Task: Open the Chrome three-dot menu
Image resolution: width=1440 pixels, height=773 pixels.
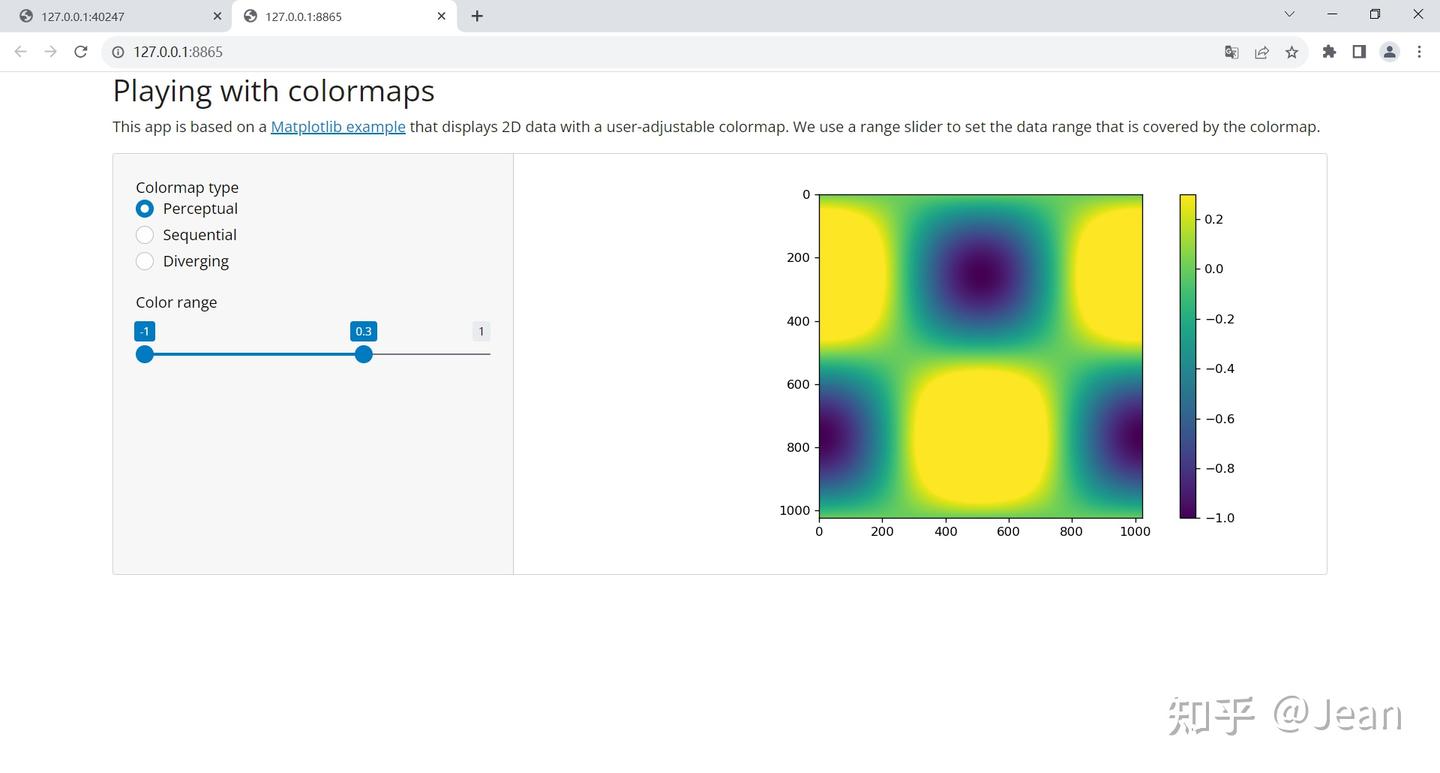Action: click(1419, 52)
